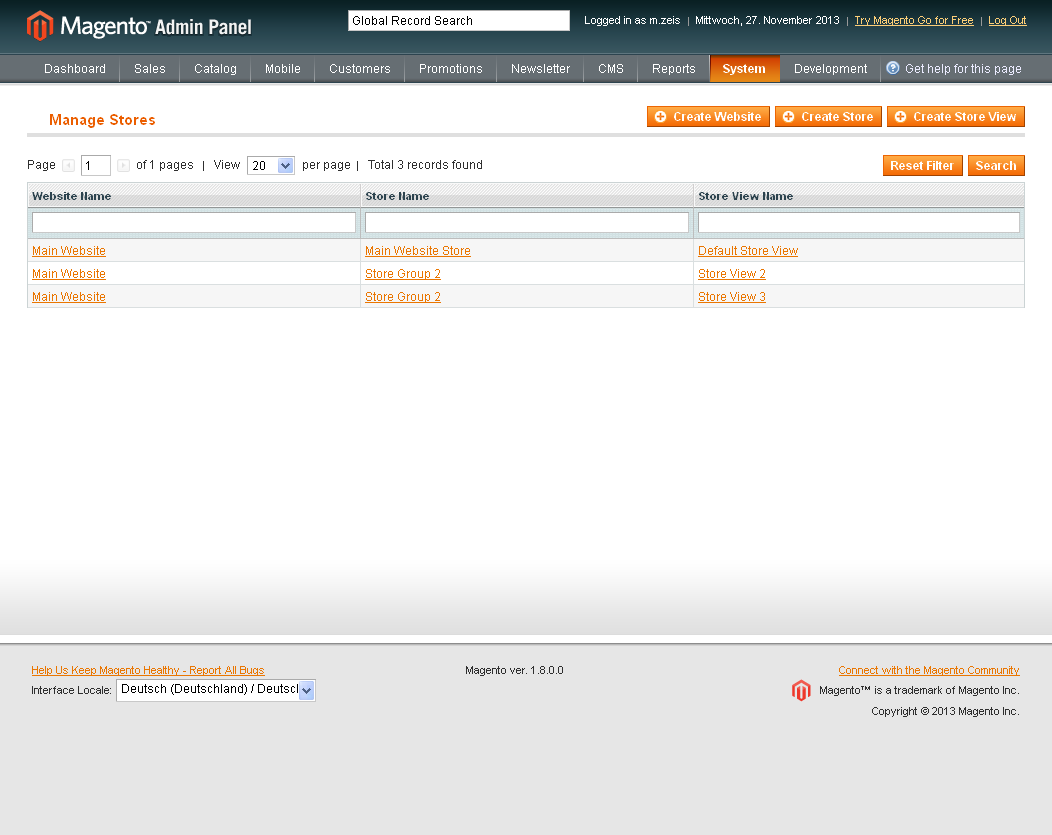Screen dimensions: 1052x835
Task: Focus the Global Record Search field
Action: point(459,21)
